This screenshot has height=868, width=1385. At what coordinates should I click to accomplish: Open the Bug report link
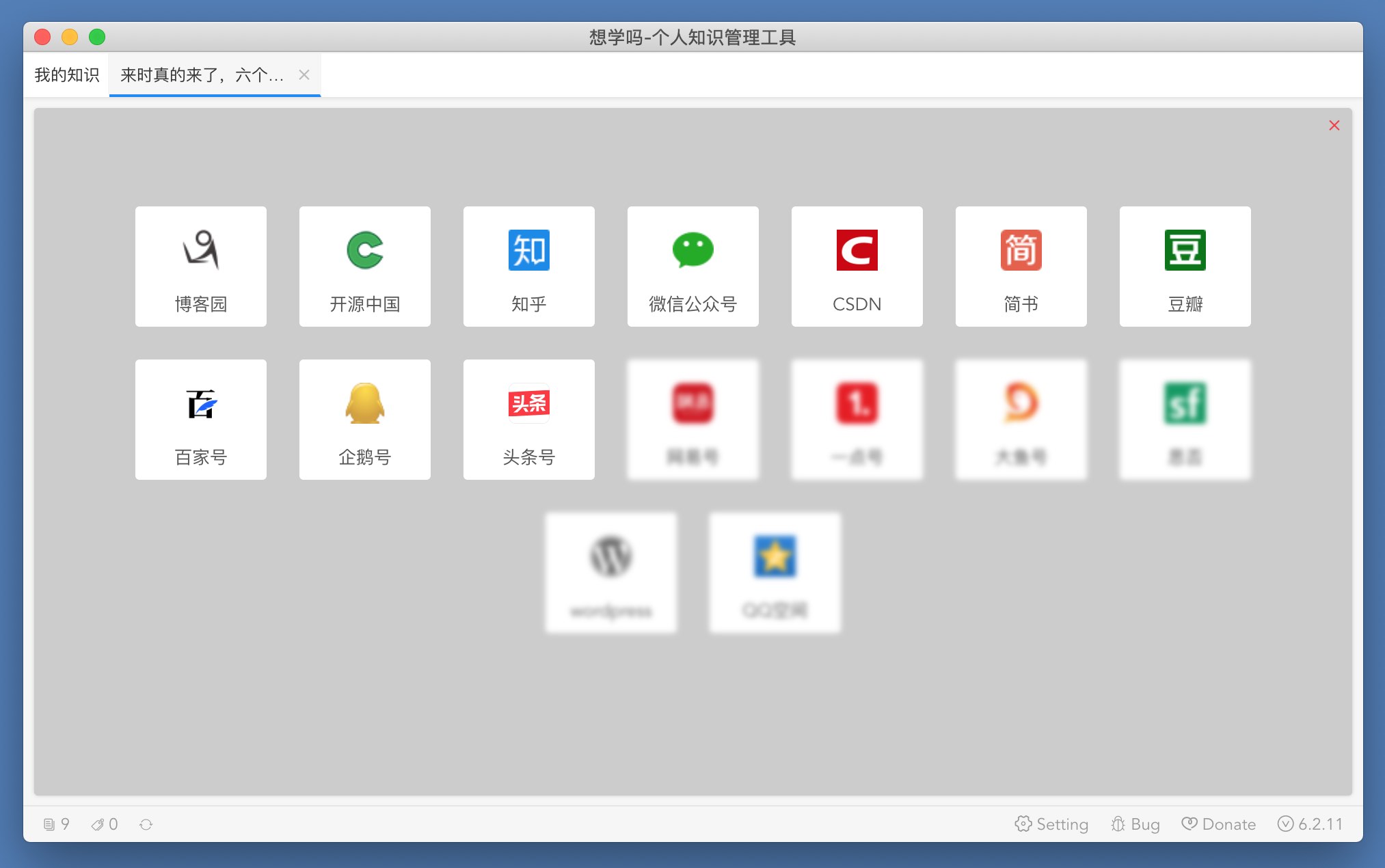1135,824
